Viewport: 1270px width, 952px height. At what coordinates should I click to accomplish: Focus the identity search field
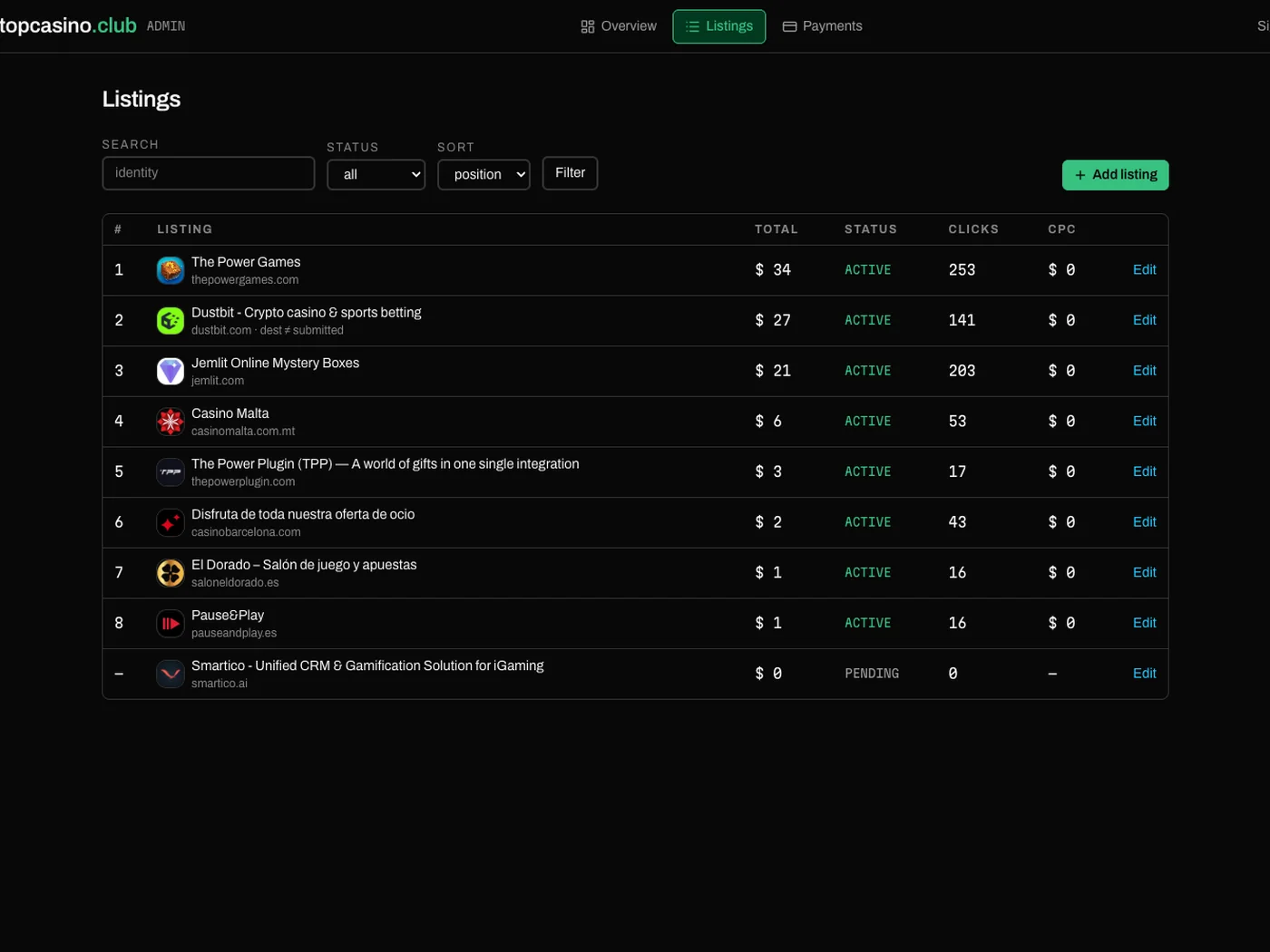tap(209, 173)
